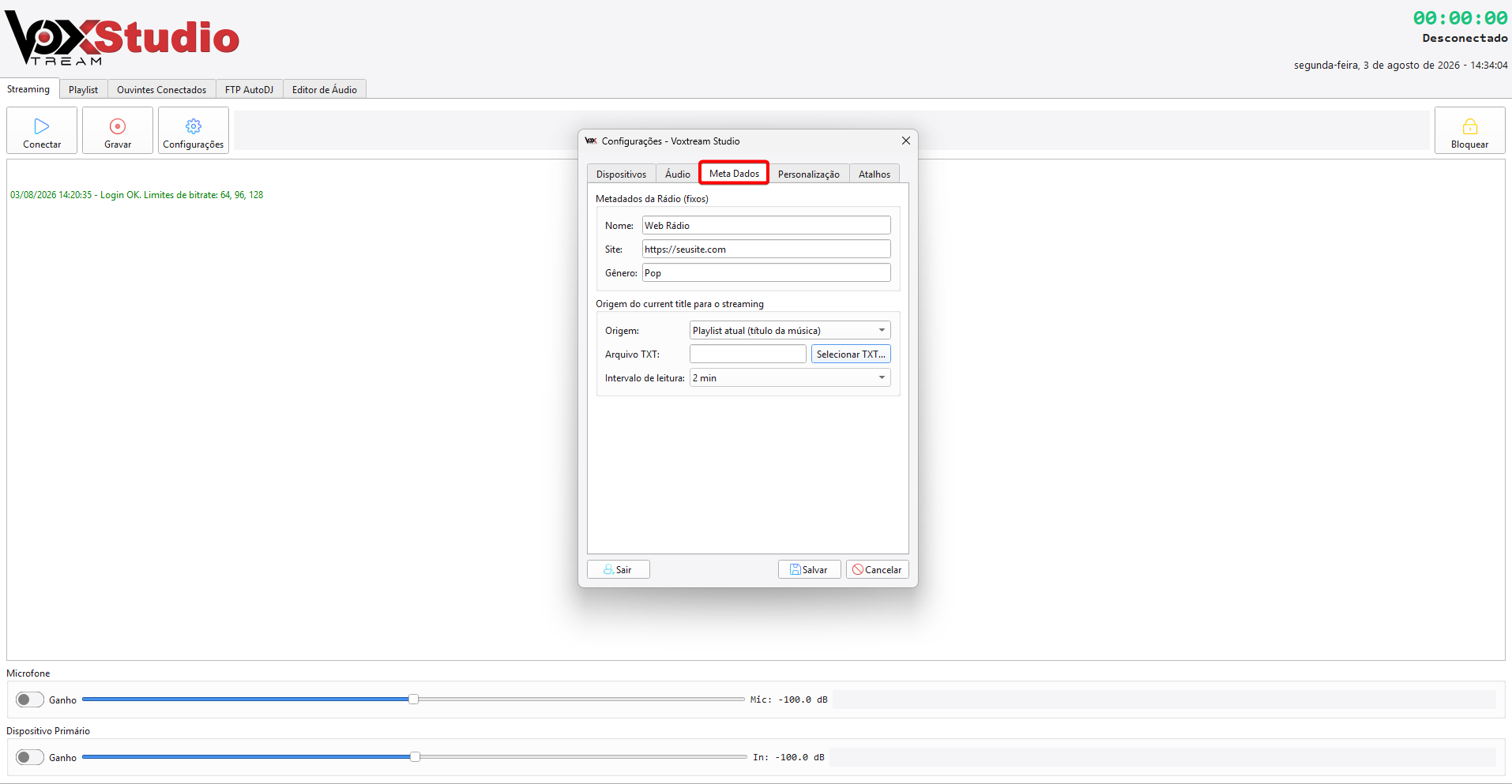1512x784 pixels.
Task: Click the Selecionar TXT... button
Action: tap(851, 354)
